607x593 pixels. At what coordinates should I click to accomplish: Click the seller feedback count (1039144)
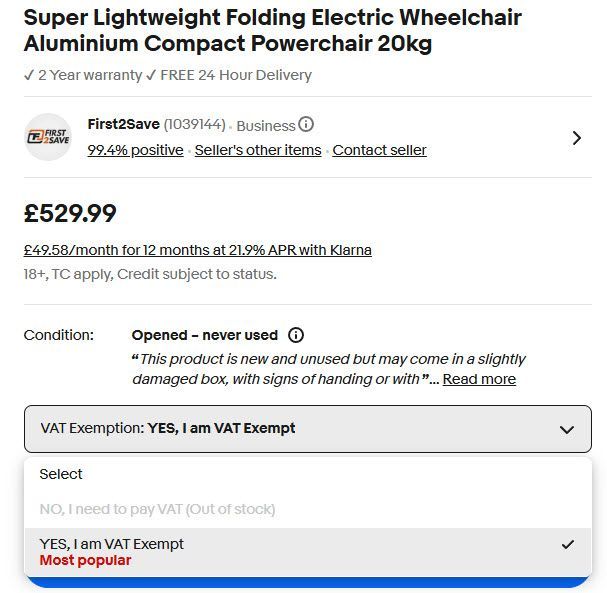point(195,125)
